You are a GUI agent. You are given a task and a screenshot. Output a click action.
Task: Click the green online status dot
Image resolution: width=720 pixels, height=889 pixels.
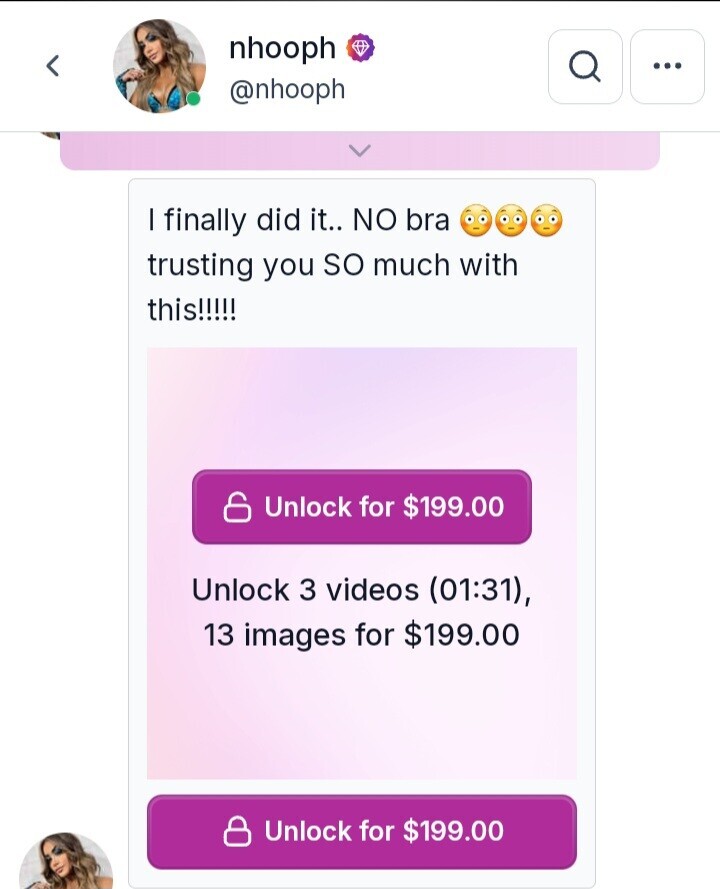[193, 99]
